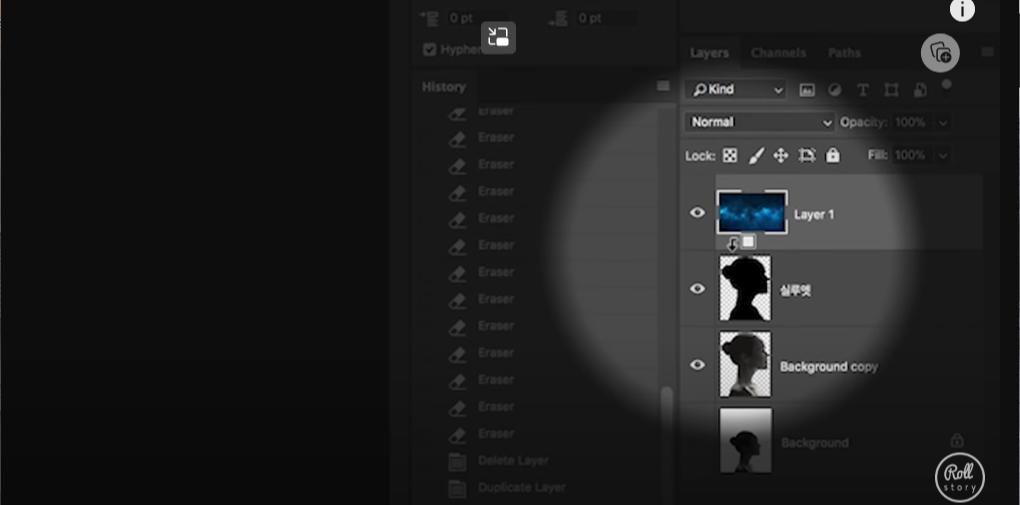Click the space-after-paragraph icon
Viewport: 1020px width, 505px height.
click(x=558, y=19)
